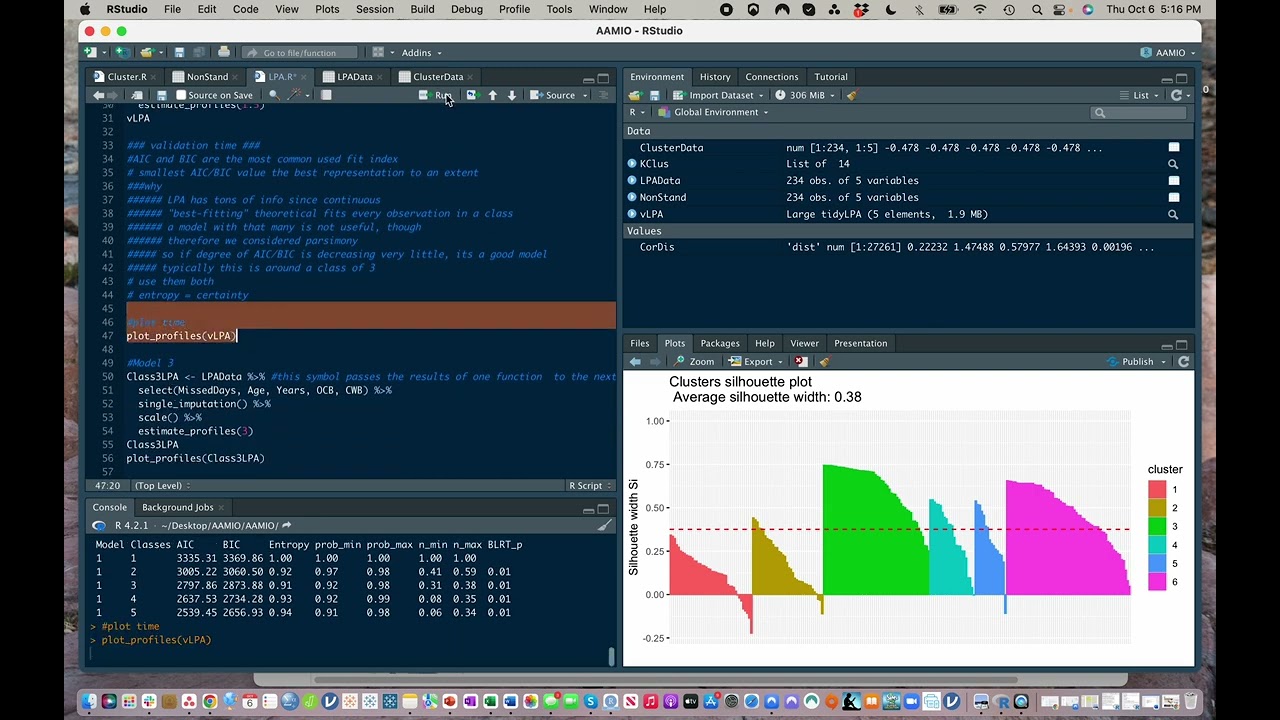The image size is (1280, 720).
Task: Click the Run button
Action: 436,95
